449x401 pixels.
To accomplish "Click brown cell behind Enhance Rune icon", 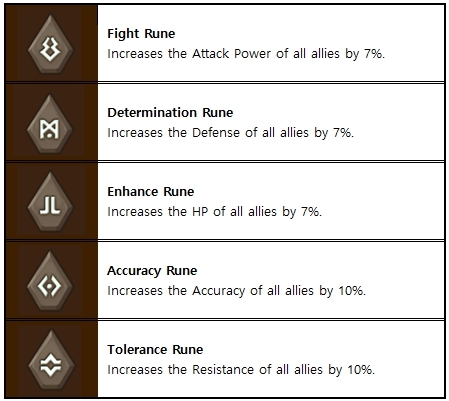I will pos(51,201).
